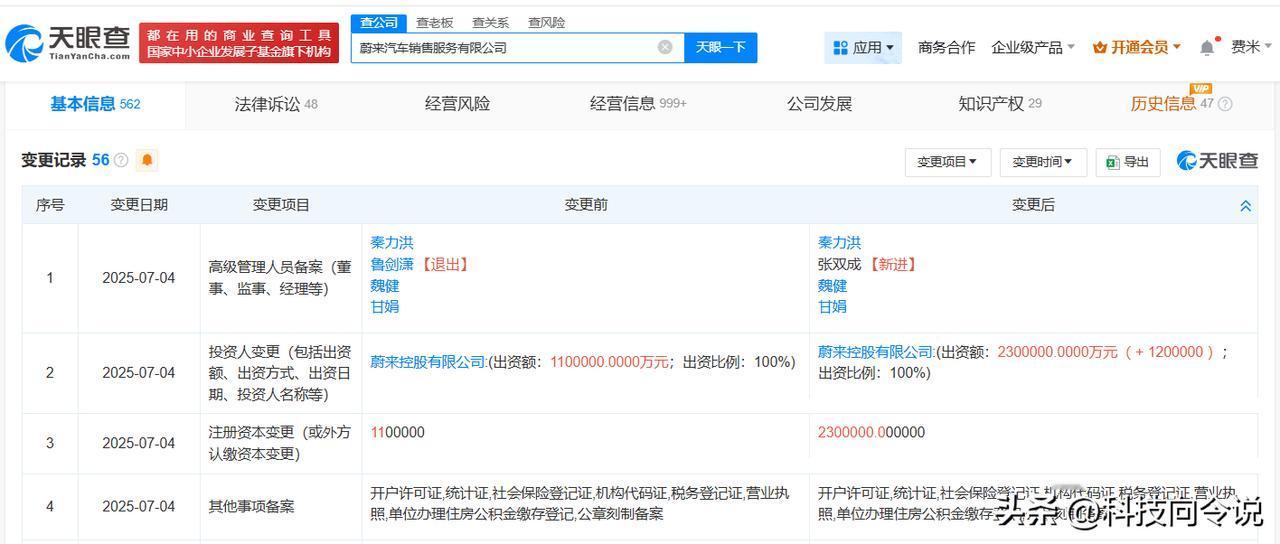
Task: Click the 2300000.000000 value after change
Action: click(871, 433)
